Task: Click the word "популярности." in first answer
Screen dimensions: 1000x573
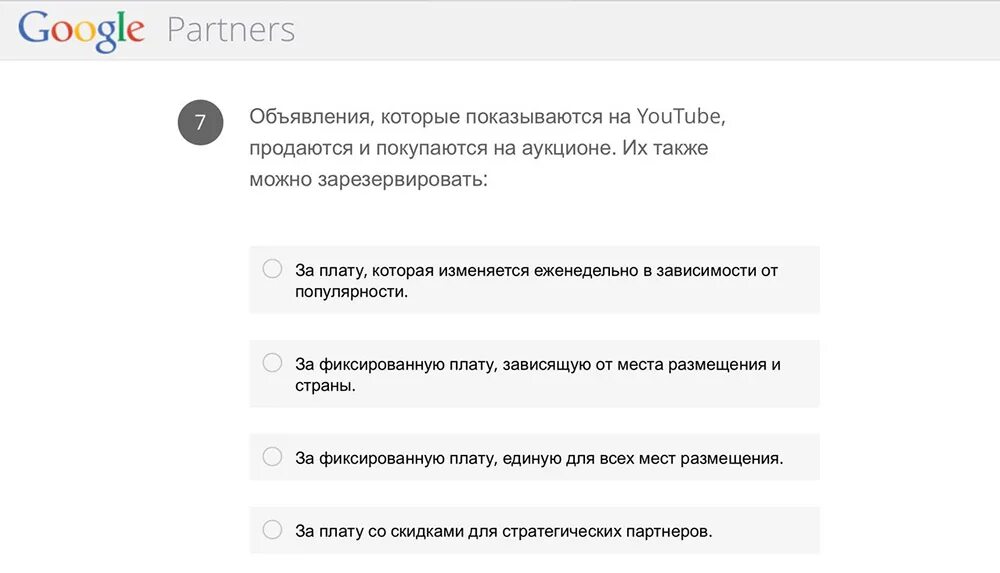Action: tap(351, 292)
